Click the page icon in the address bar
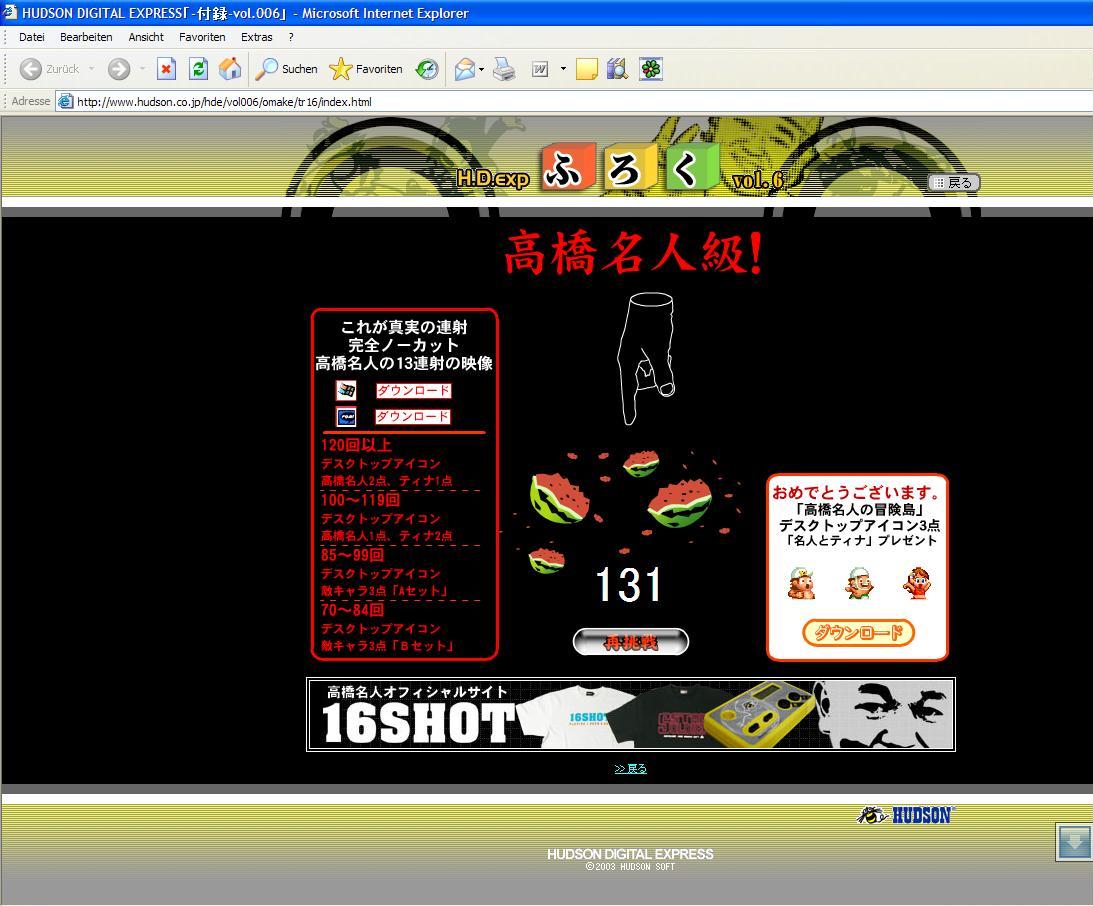This screenshot has width=1093, height=906. (66, 102)
